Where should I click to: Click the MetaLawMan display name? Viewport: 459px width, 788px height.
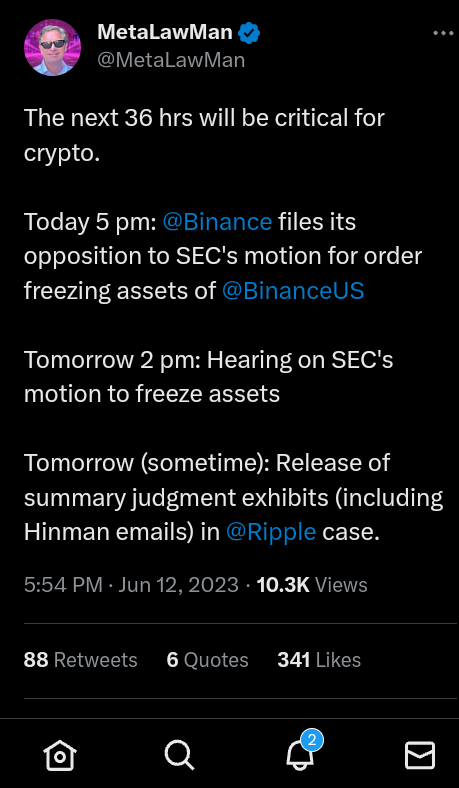tap(165, 33)
